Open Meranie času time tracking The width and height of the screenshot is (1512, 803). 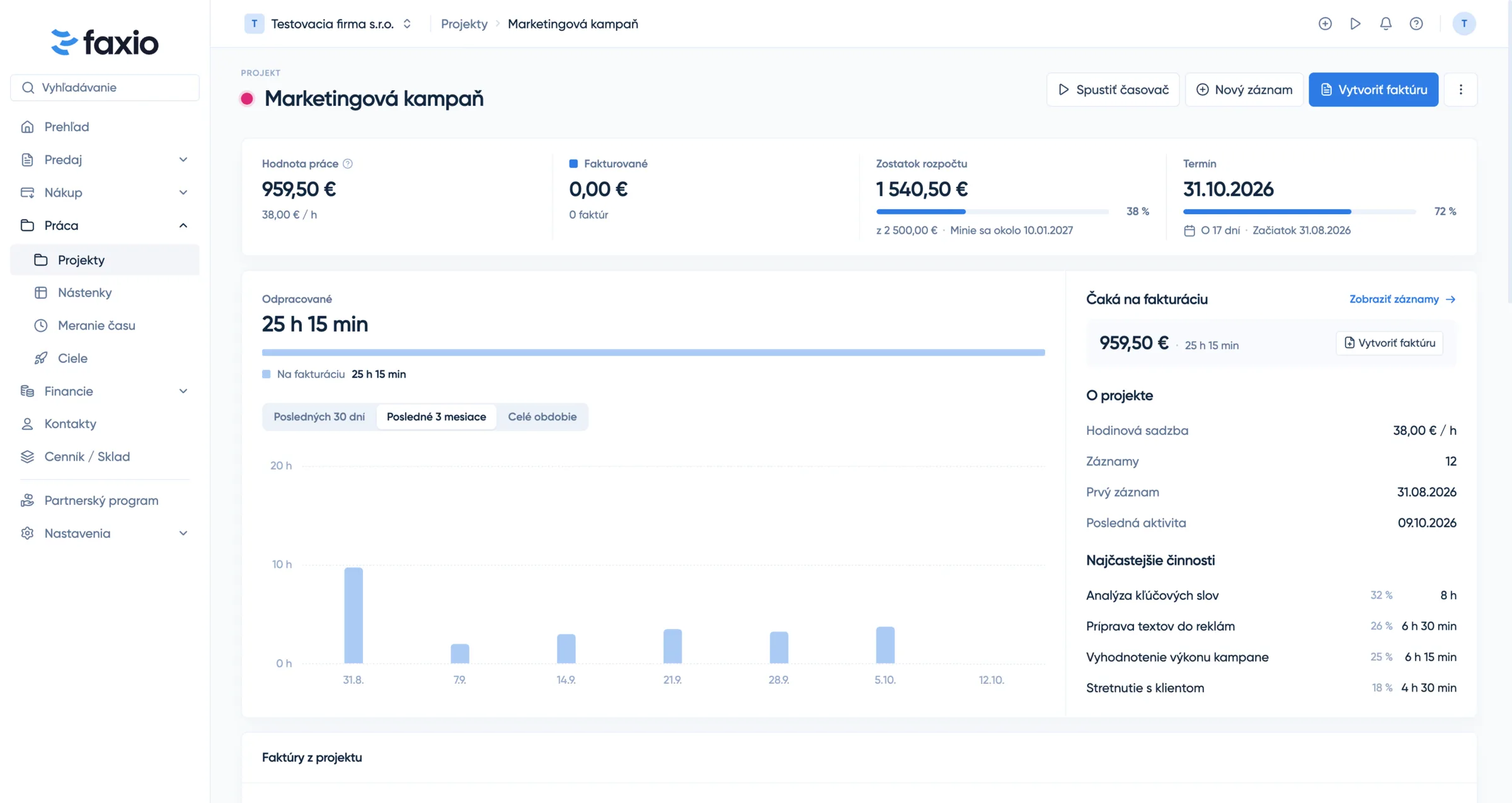(105, 325)
